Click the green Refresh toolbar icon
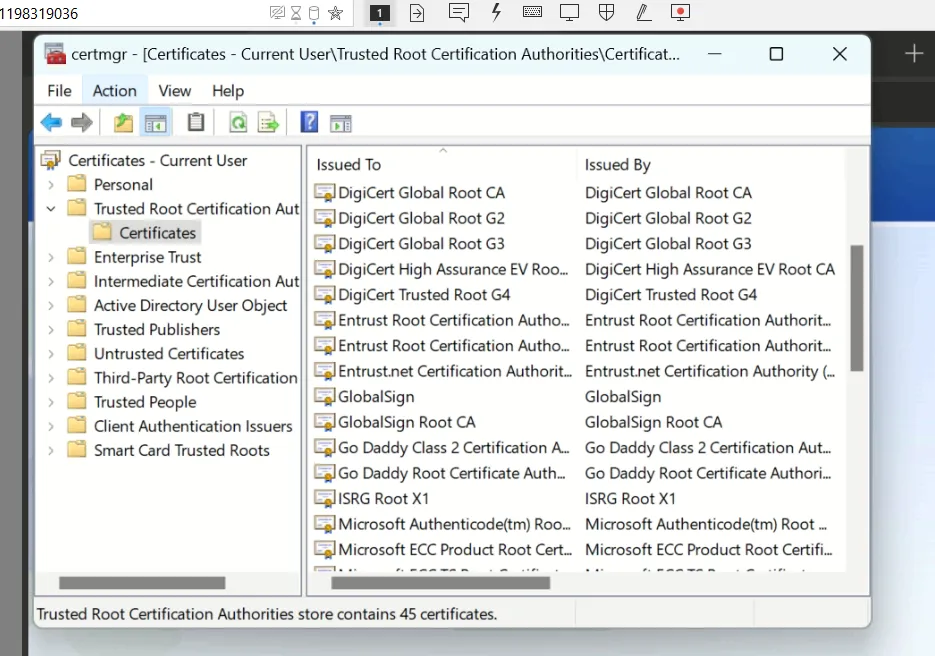Viewport: 935px width, 656px height. coord(238,123)
